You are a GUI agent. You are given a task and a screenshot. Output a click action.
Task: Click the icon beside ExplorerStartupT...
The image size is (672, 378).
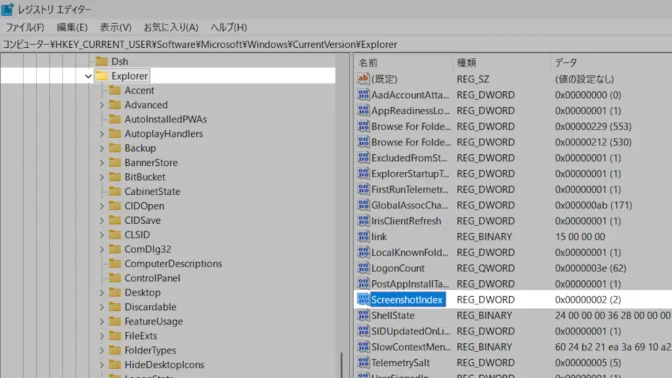pos(363,174)
